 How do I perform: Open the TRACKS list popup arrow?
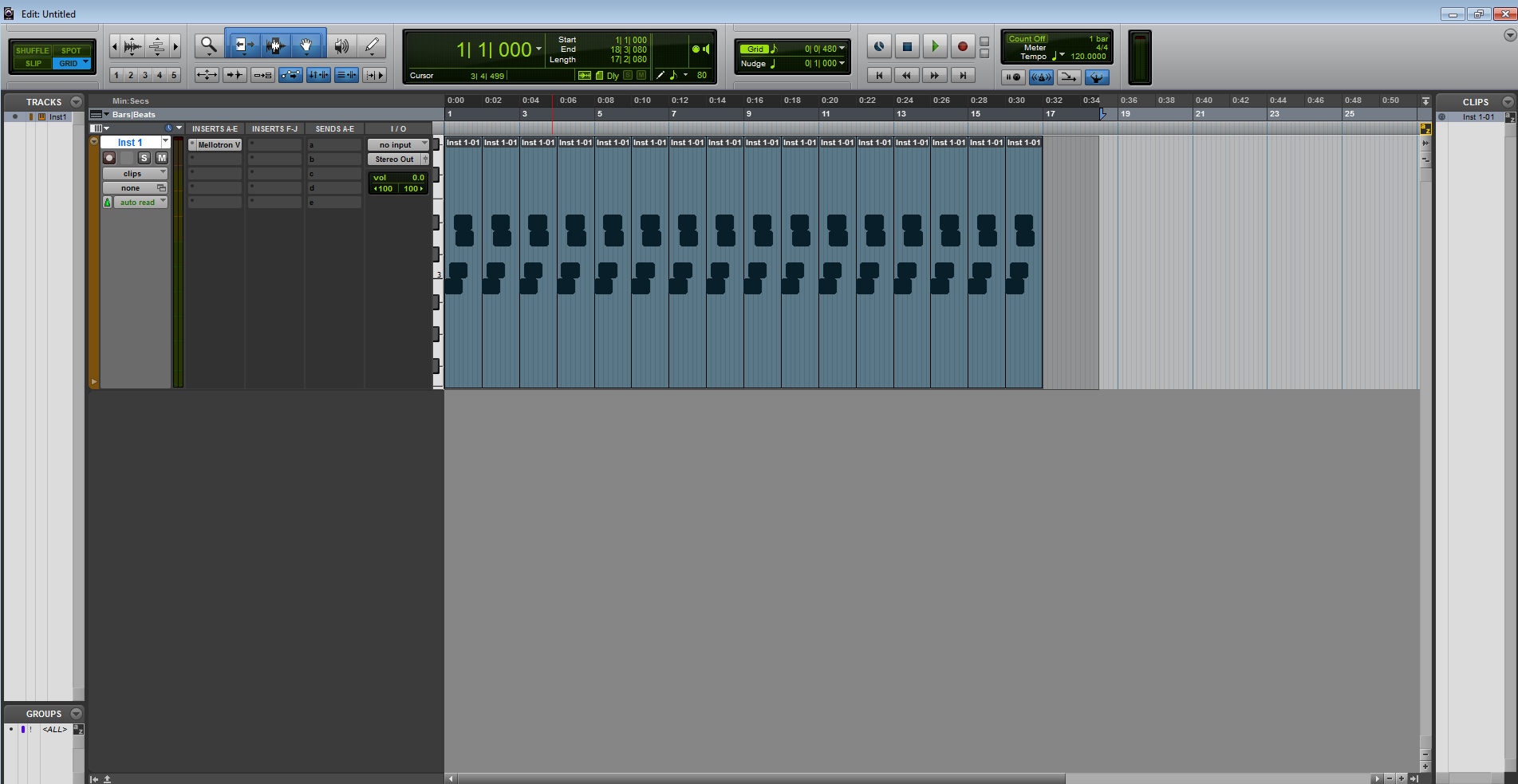(77, 101)
